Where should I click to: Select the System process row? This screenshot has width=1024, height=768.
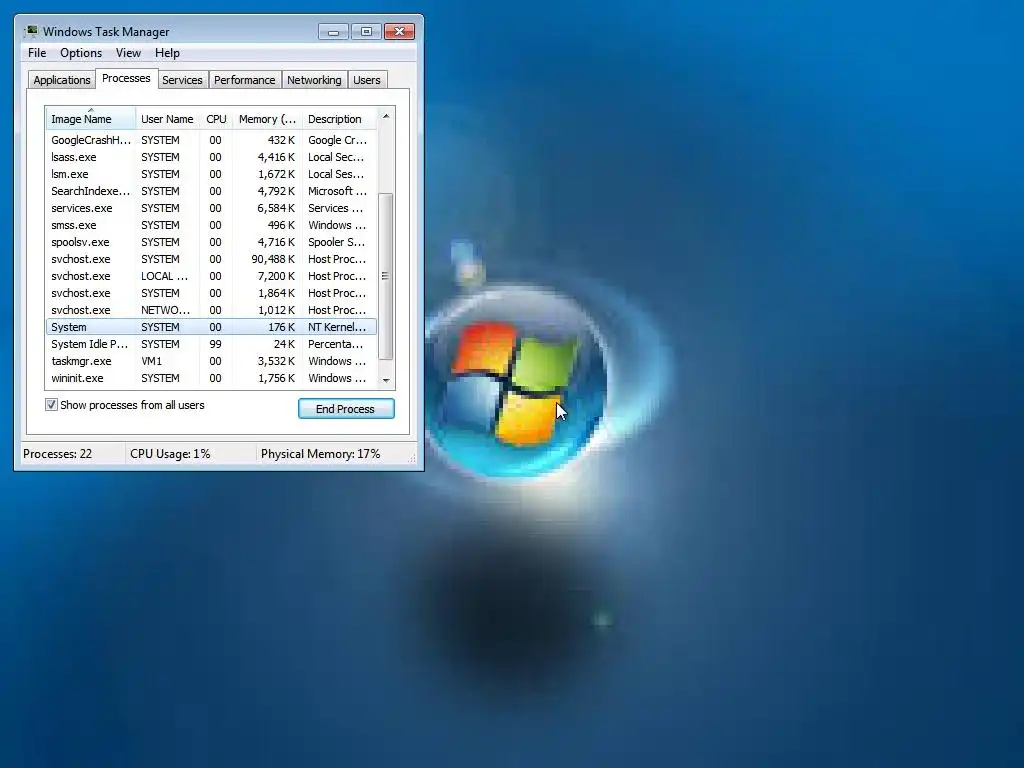211,327
